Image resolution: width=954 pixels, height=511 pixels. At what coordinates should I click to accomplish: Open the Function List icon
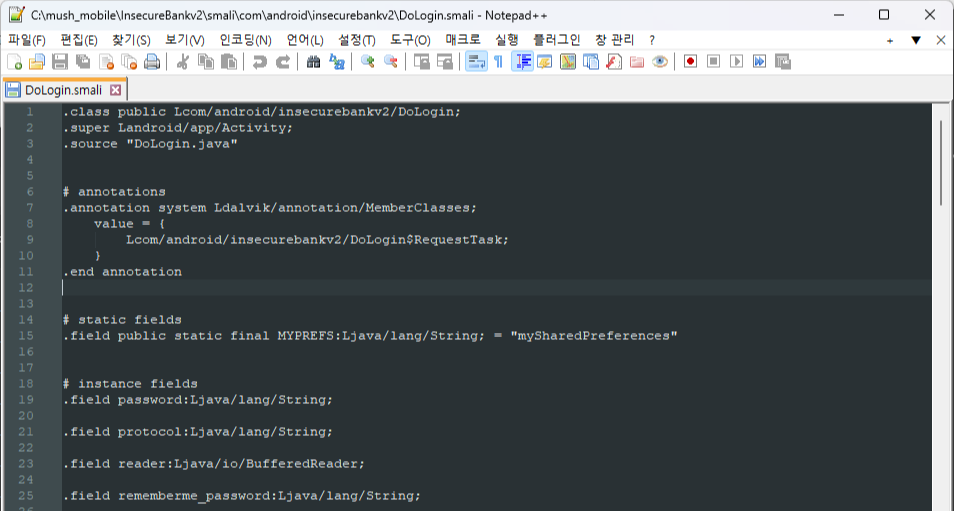(x=614, y=61)
